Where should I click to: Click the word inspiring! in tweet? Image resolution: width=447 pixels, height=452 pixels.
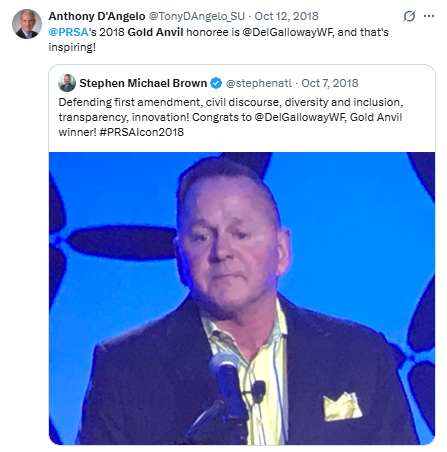tap(72, 47)
